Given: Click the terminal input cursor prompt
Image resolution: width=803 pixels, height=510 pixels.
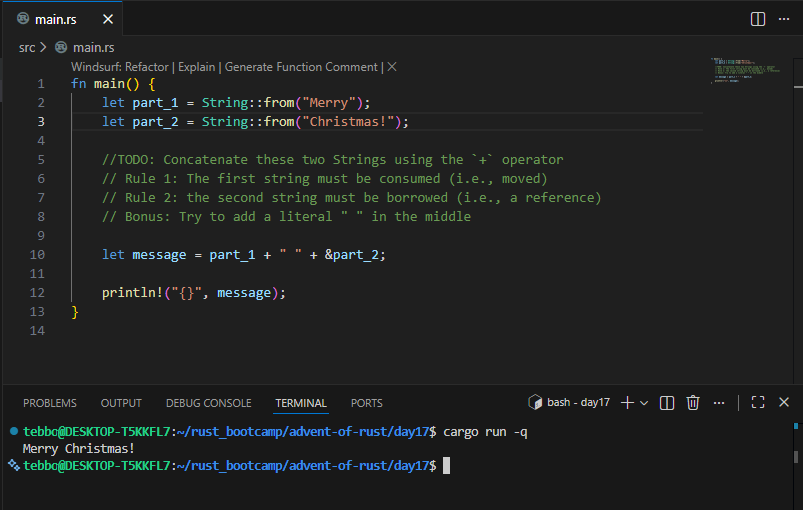Looking at the screenshot, I should coord(447,465).
